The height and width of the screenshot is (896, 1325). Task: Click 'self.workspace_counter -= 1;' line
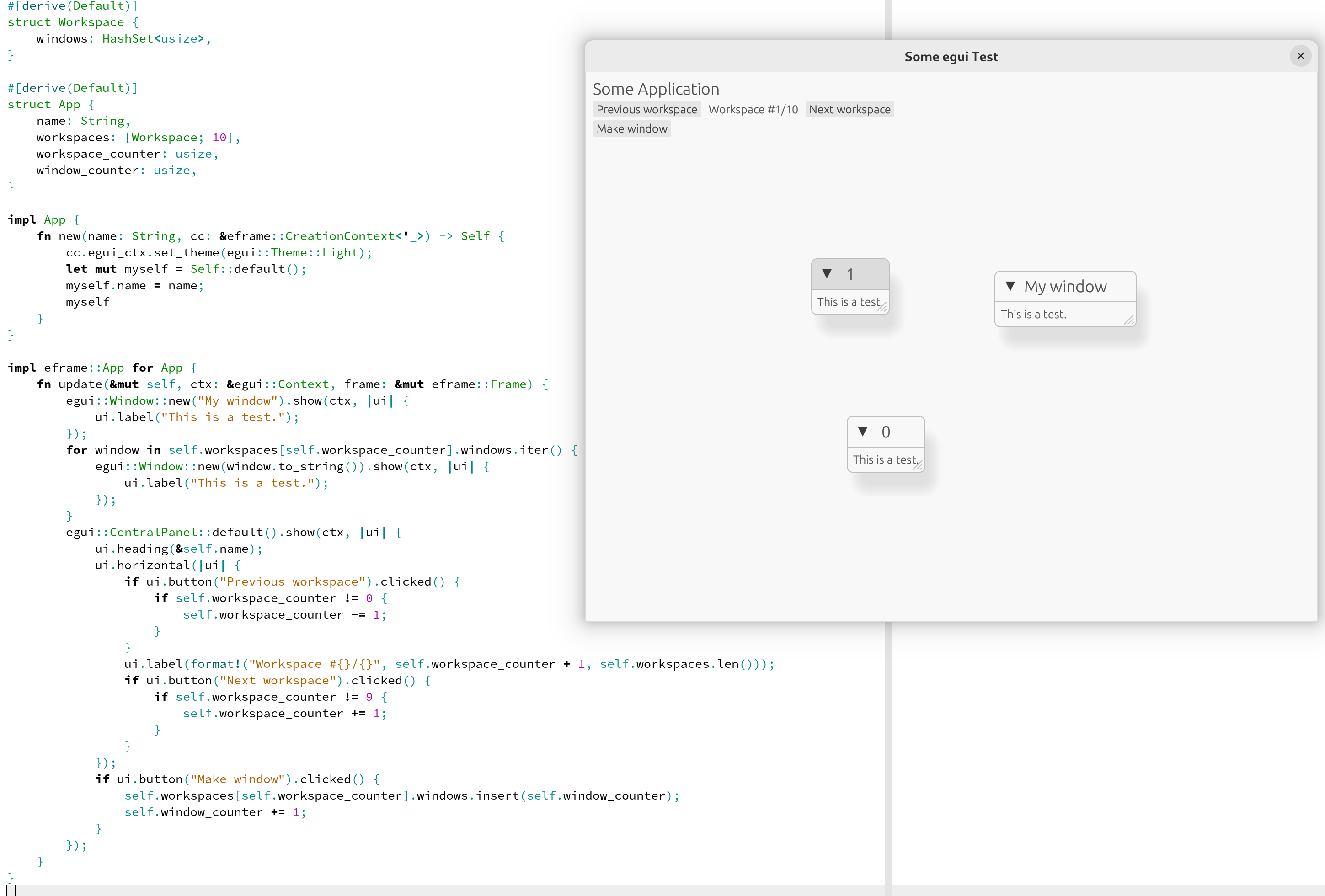tap(284, 615)
